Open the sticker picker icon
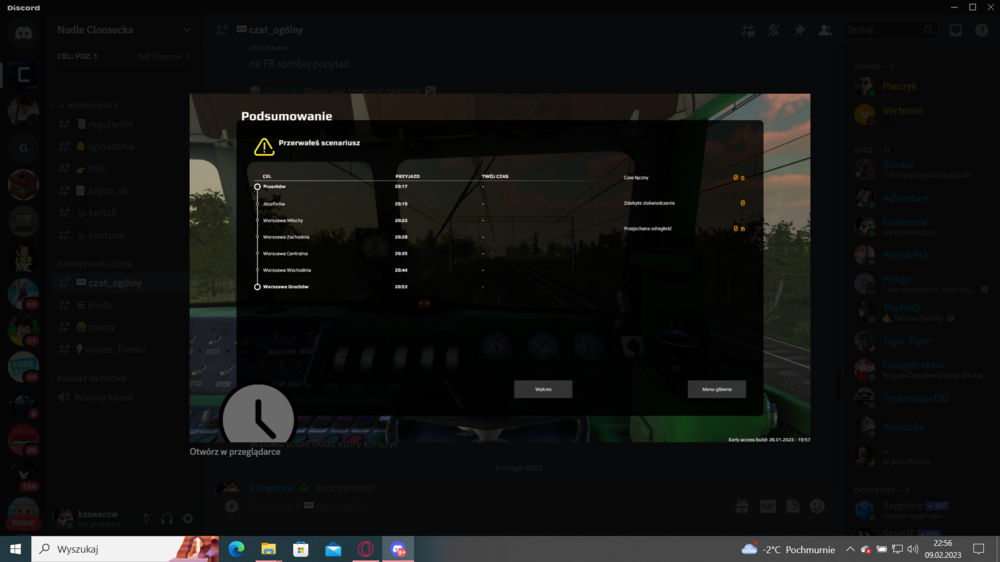 click(793, 506)
